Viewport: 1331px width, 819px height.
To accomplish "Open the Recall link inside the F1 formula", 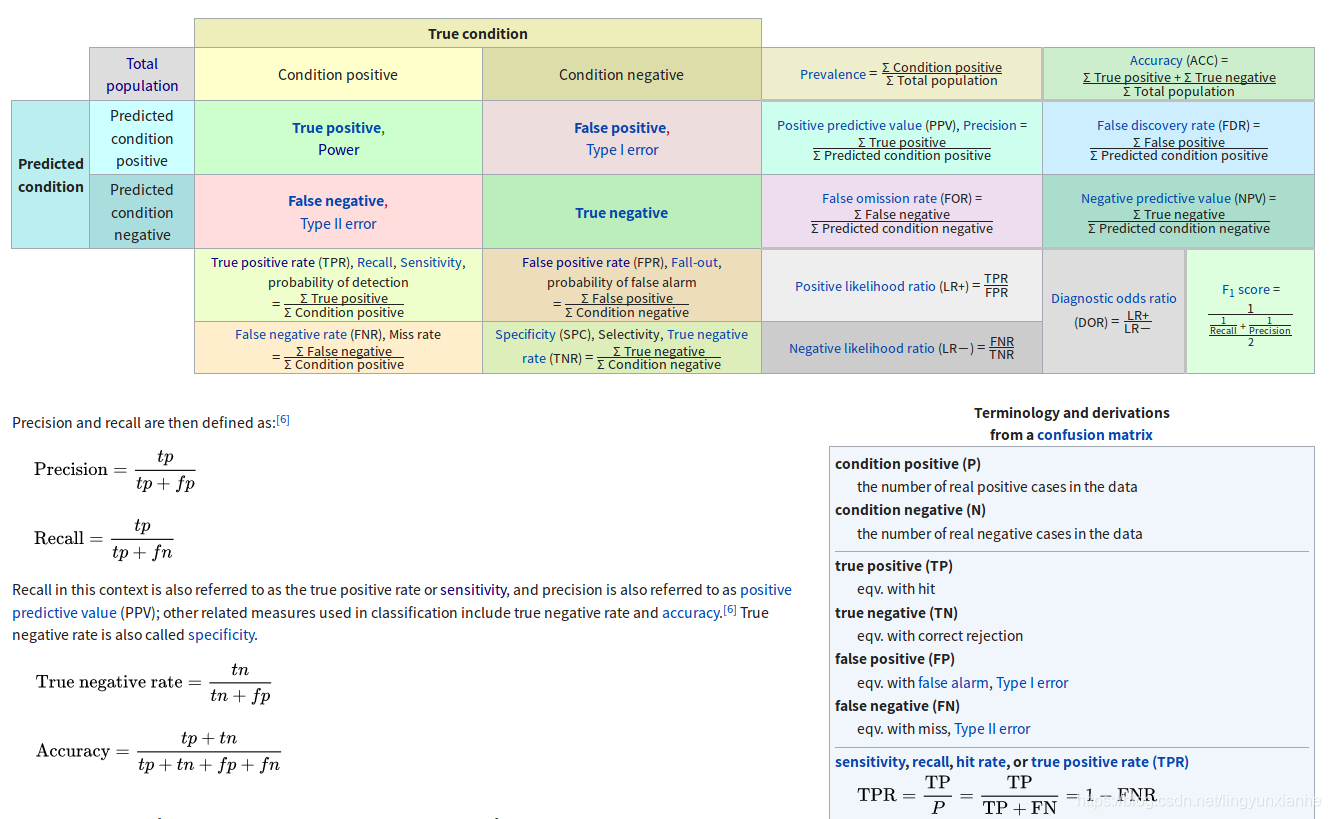I will (x=1223, y=331).
